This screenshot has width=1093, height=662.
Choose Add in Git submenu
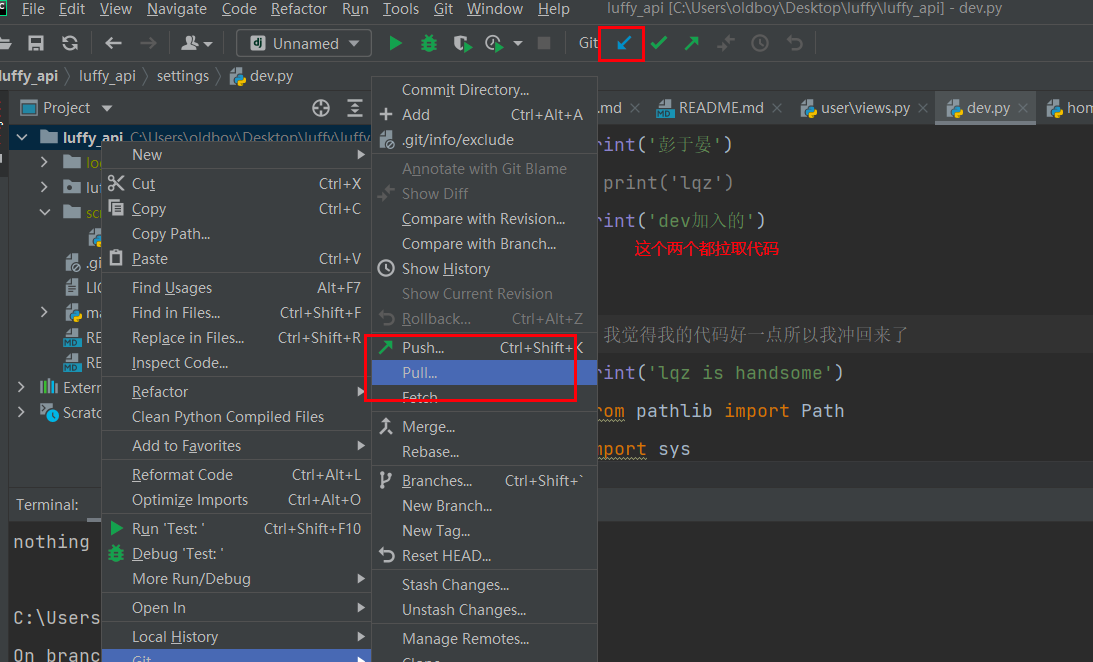tap(484, 115)
